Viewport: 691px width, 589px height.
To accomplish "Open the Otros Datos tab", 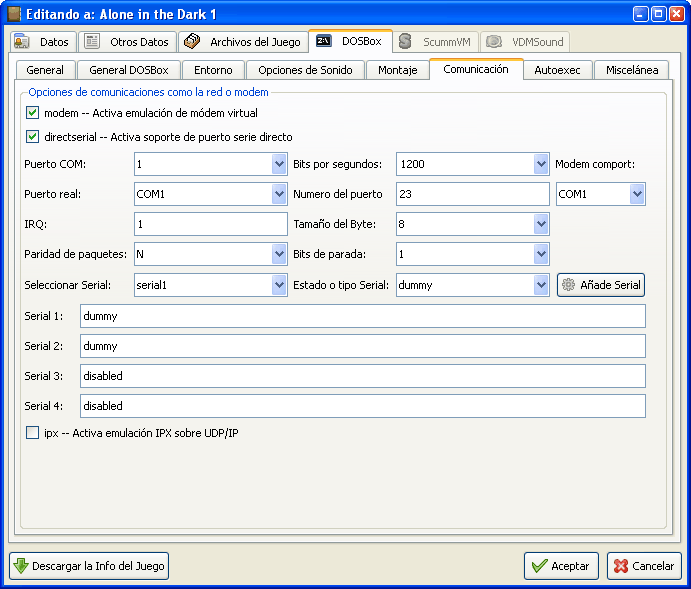I will pos(127,42).
